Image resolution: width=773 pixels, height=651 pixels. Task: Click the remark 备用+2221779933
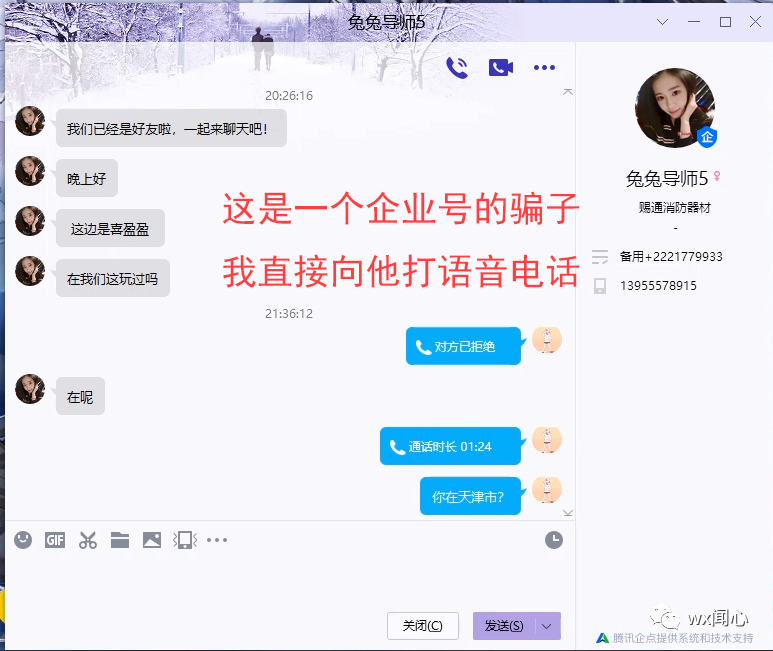(x=671, y=257)
